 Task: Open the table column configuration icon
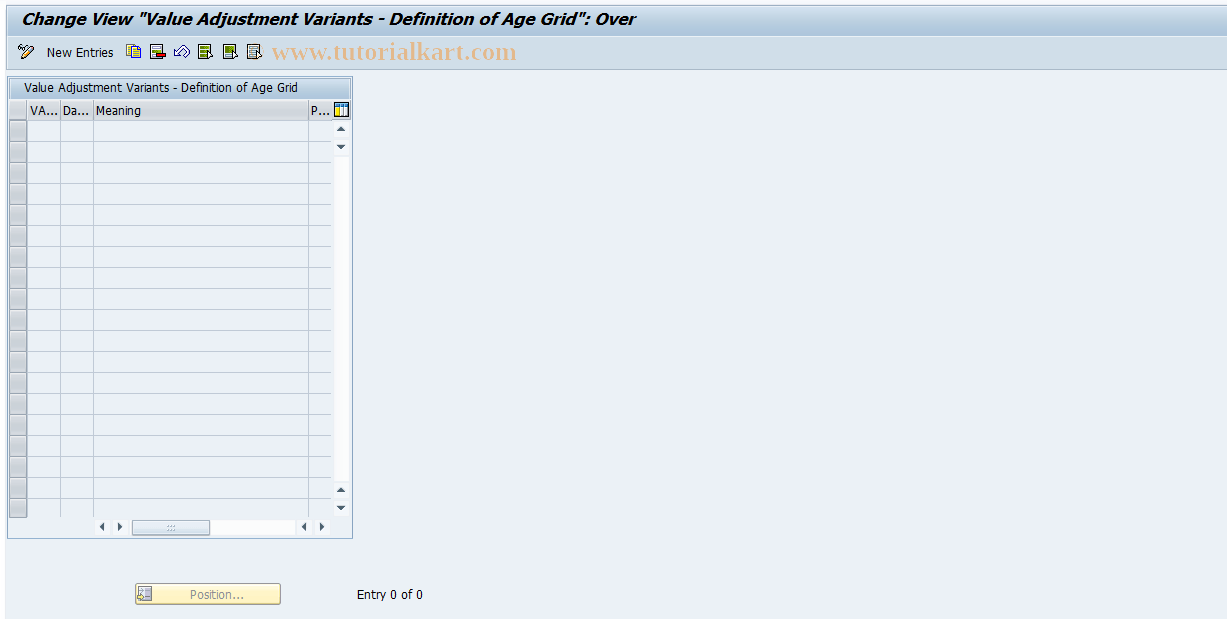click(341, 109)
